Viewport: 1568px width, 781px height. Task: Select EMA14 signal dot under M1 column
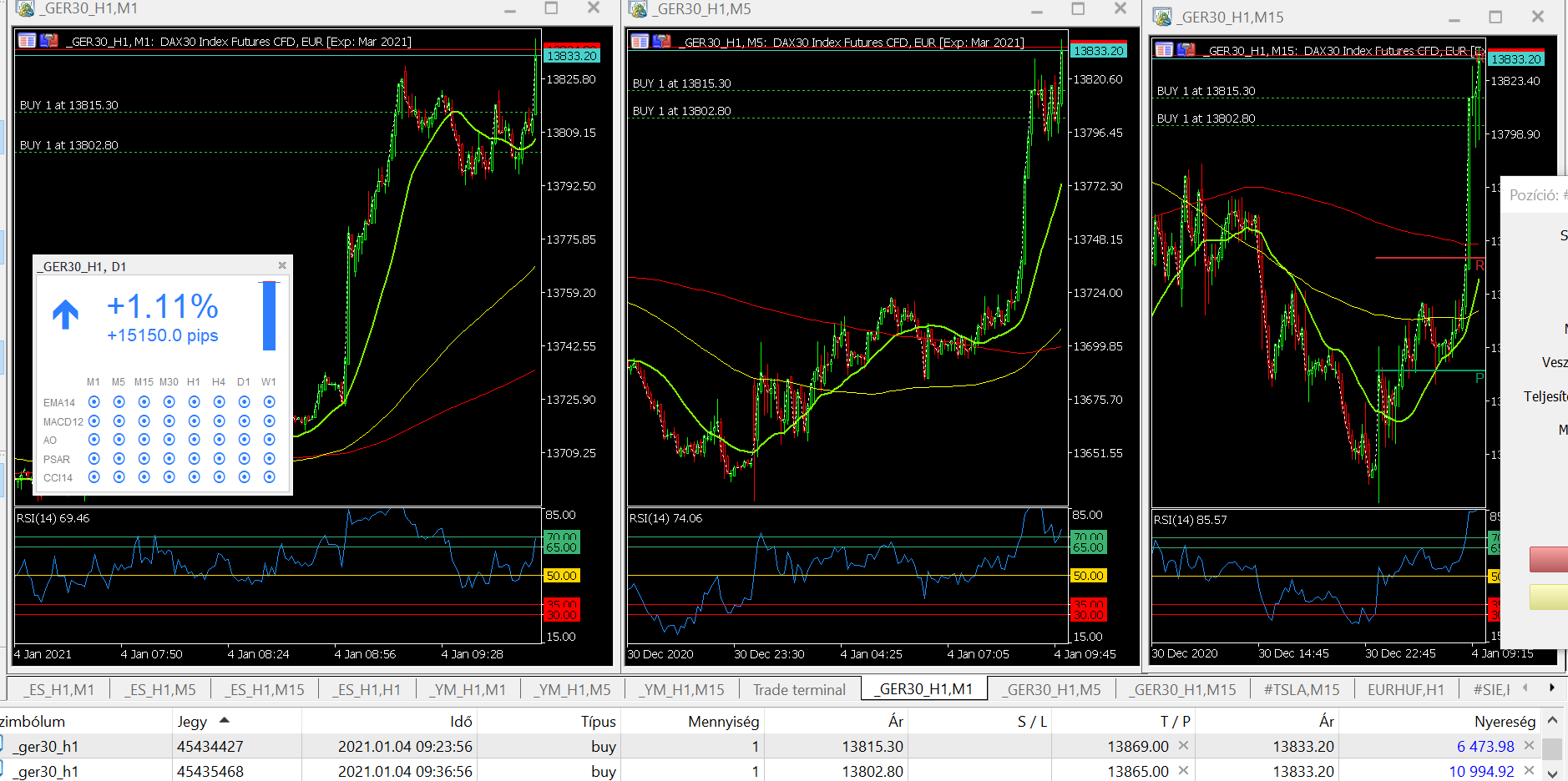(x=94, y=402)
